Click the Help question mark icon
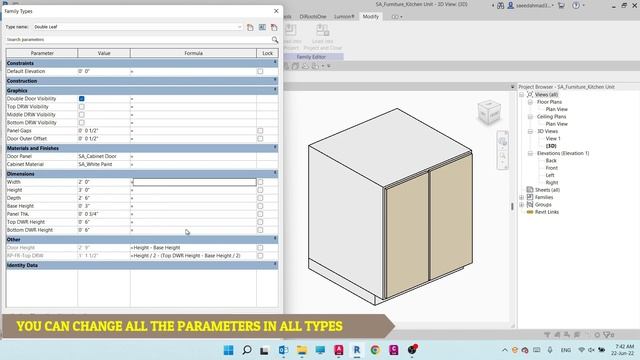 pos(576,5)
